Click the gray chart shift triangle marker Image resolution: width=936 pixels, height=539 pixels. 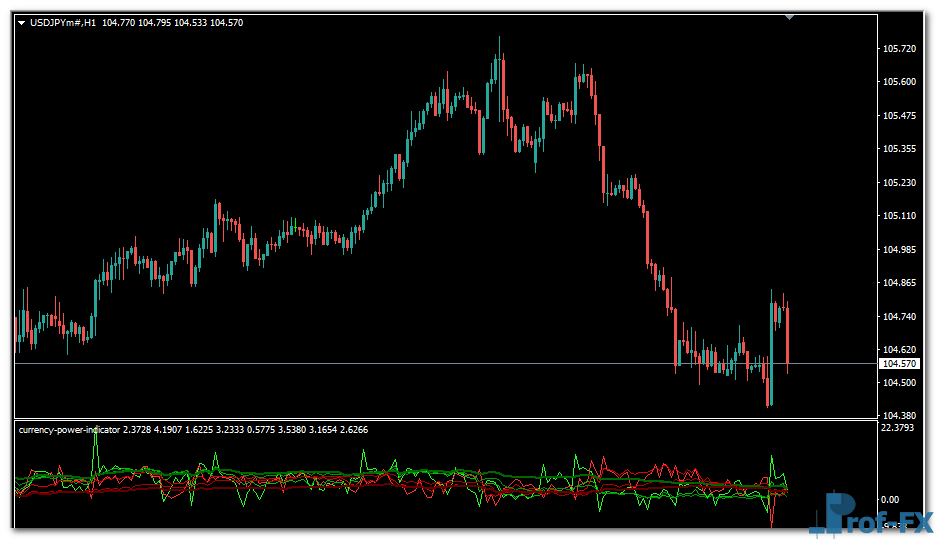pyautogui.click(x=790, y=16)
